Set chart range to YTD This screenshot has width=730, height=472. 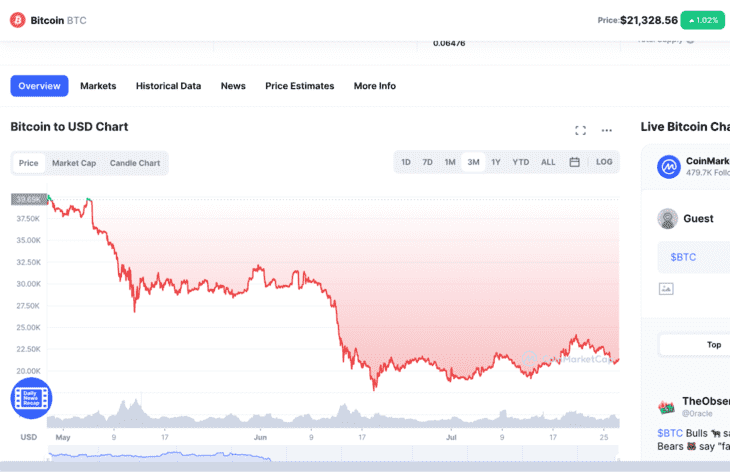pyautogui.click(x=521, y=162)
